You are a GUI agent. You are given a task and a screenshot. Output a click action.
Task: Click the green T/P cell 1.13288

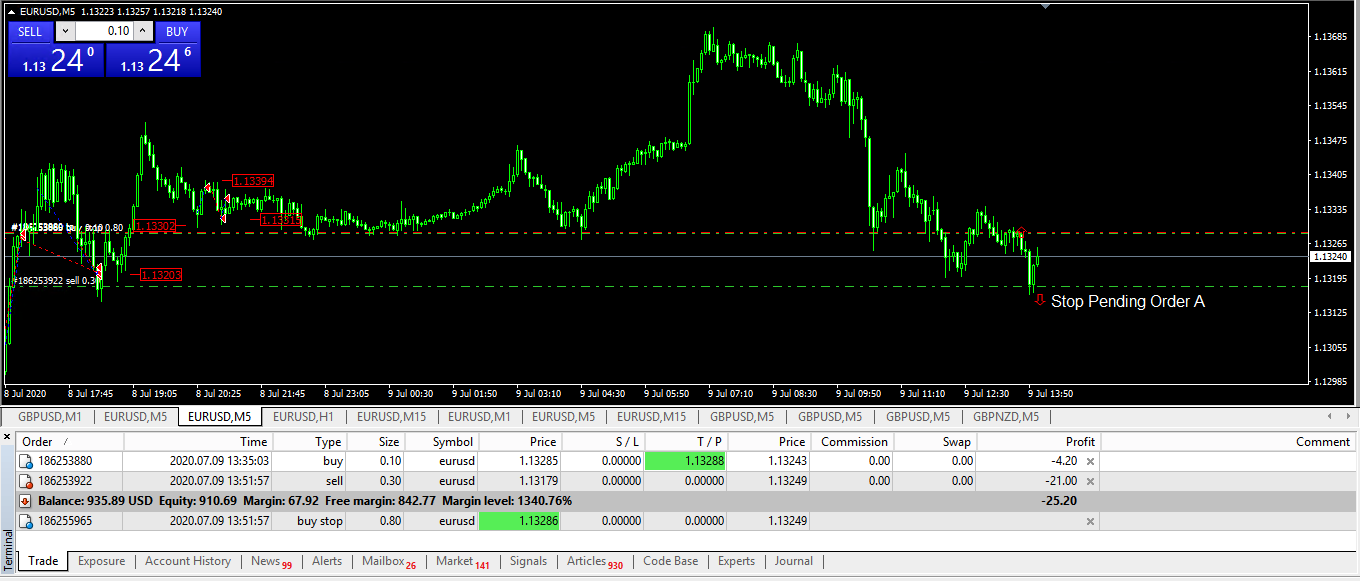(687, 461)
